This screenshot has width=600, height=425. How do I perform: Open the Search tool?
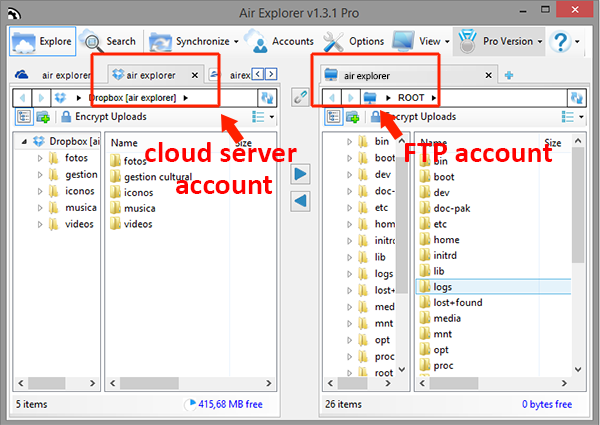[110, 41]
